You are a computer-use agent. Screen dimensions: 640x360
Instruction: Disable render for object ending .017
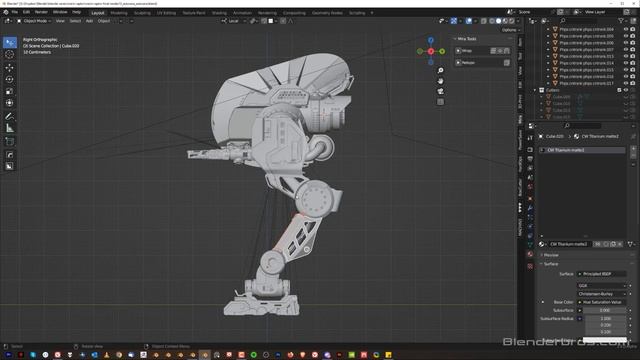click(633, 83)
